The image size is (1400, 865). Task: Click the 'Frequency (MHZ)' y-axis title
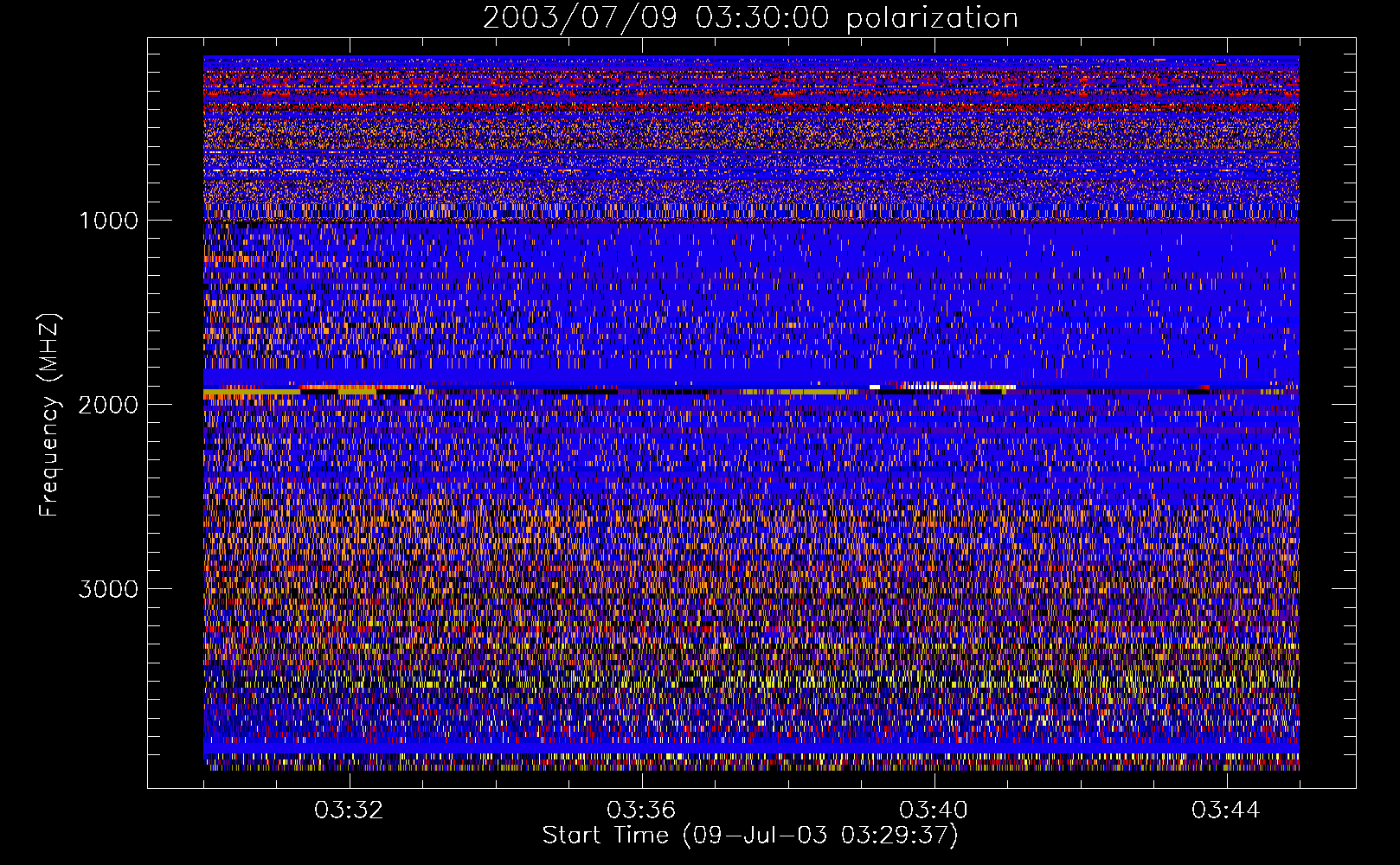pos(49,415)
